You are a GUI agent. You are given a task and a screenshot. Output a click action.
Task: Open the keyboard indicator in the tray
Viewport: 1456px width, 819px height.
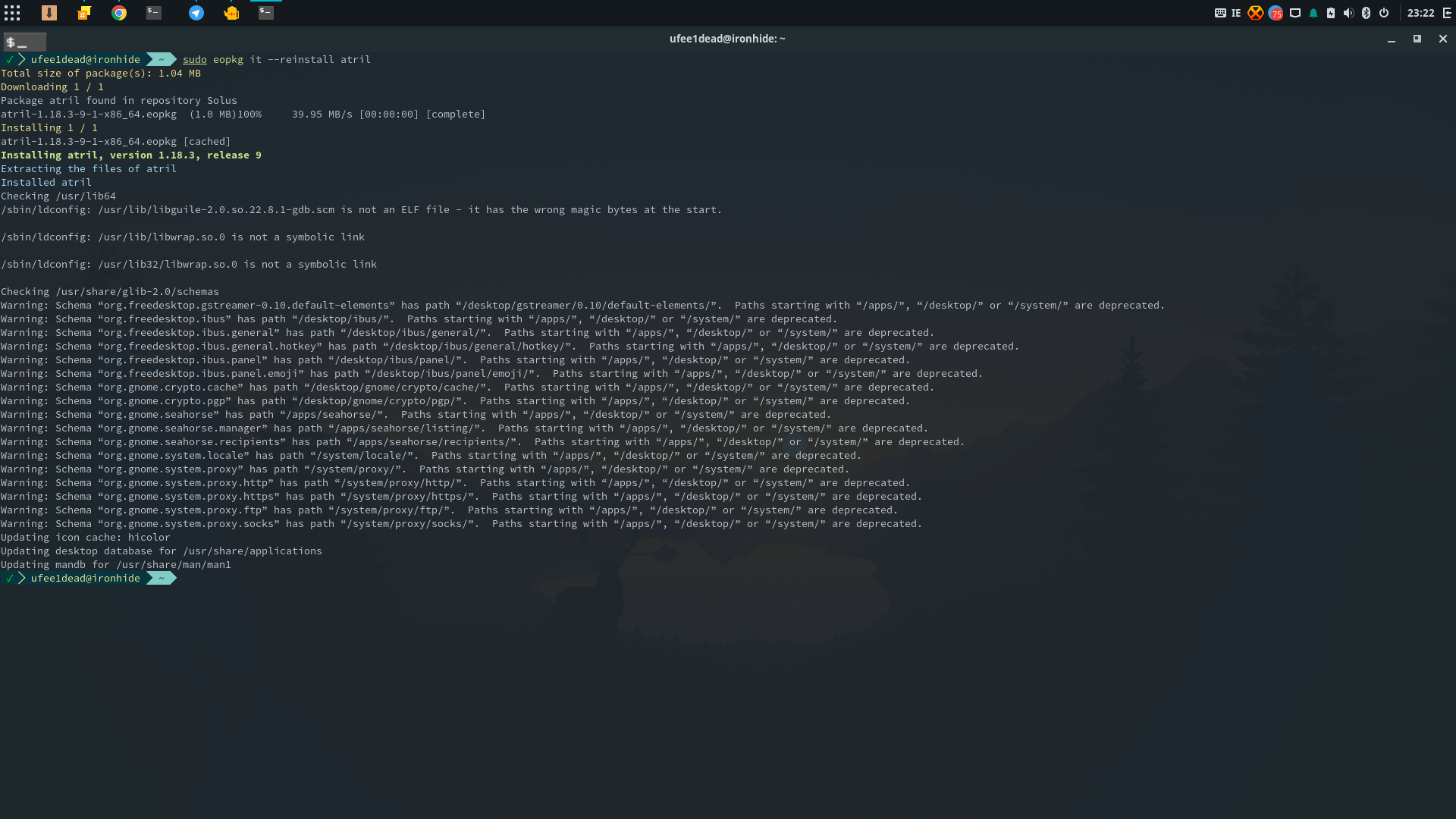1220,13
